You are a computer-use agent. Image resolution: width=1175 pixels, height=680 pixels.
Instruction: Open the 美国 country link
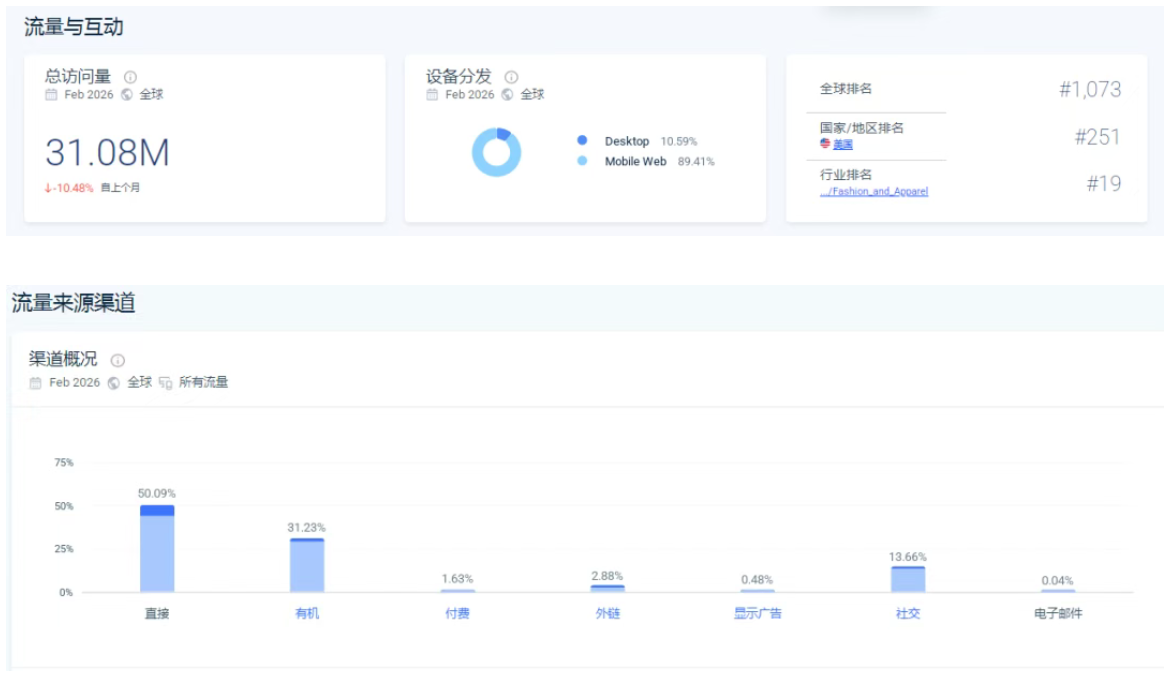pyautogui.click(x=843, y=144)
